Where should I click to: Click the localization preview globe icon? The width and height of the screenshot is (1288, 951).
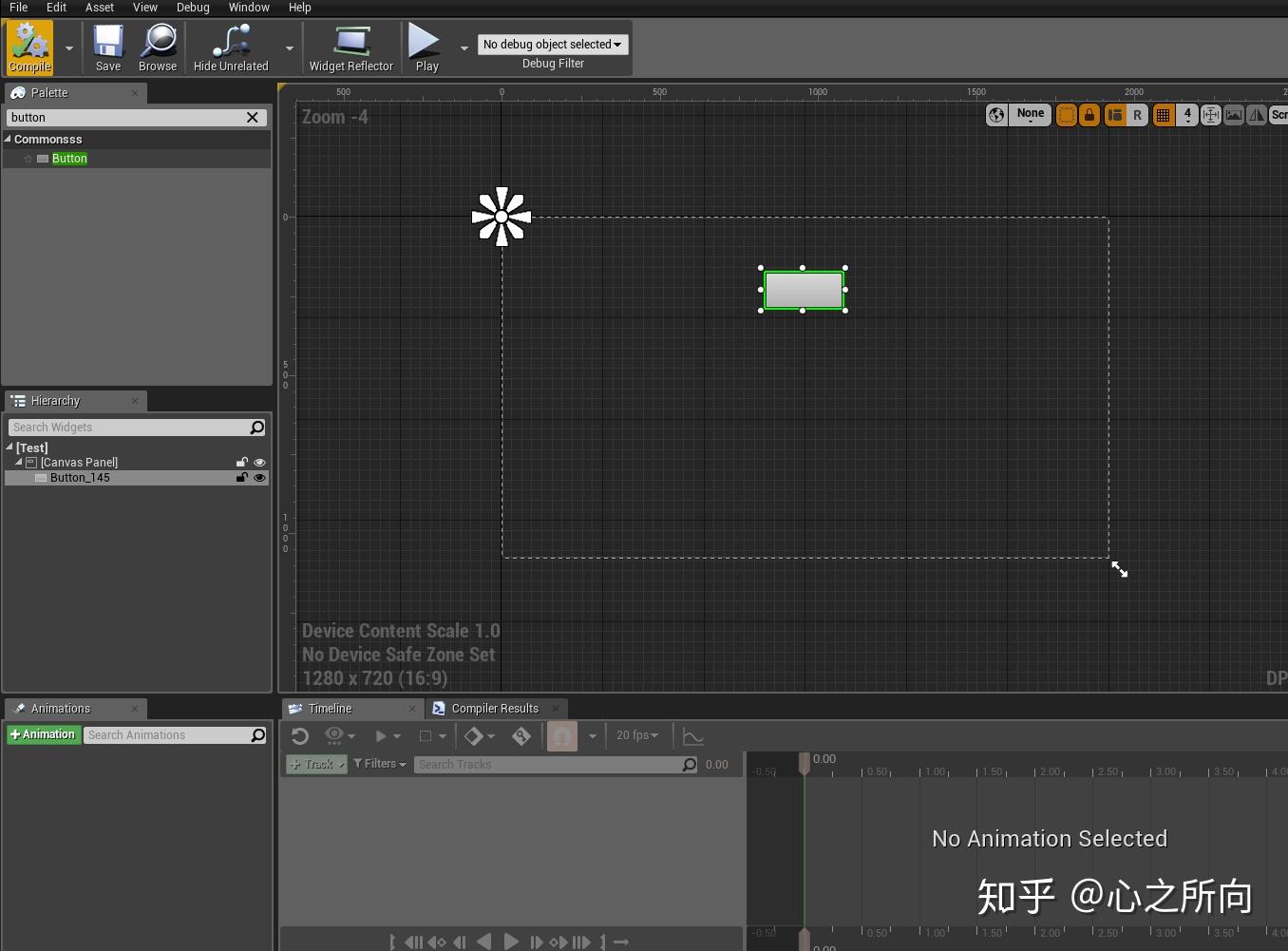tap(995, 114)
